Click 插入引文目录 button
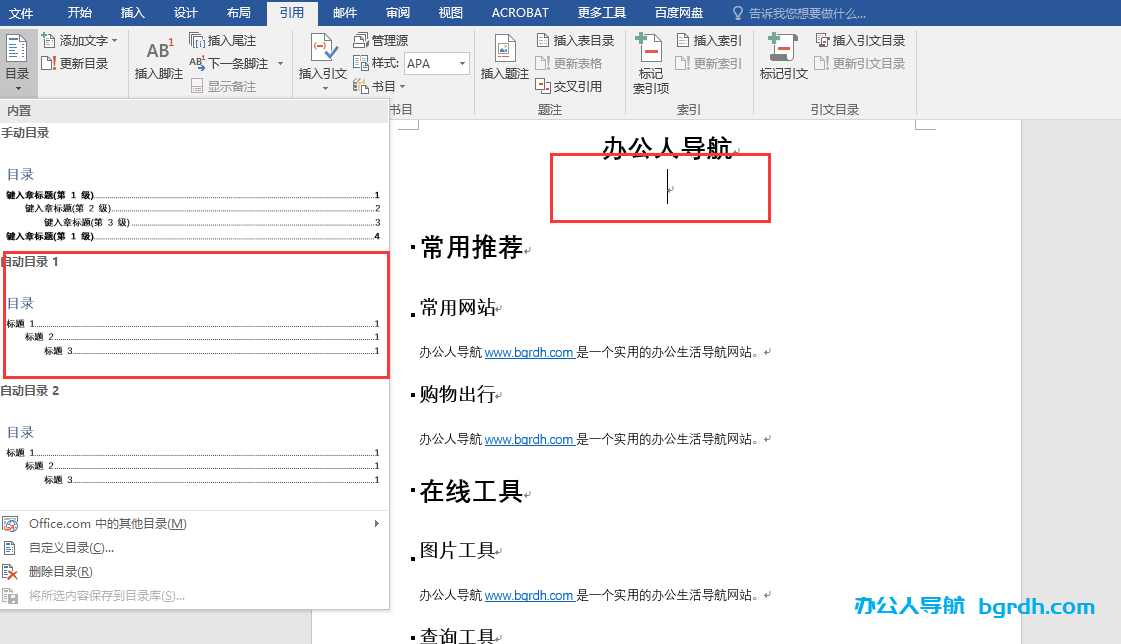 tap(861, 41)
